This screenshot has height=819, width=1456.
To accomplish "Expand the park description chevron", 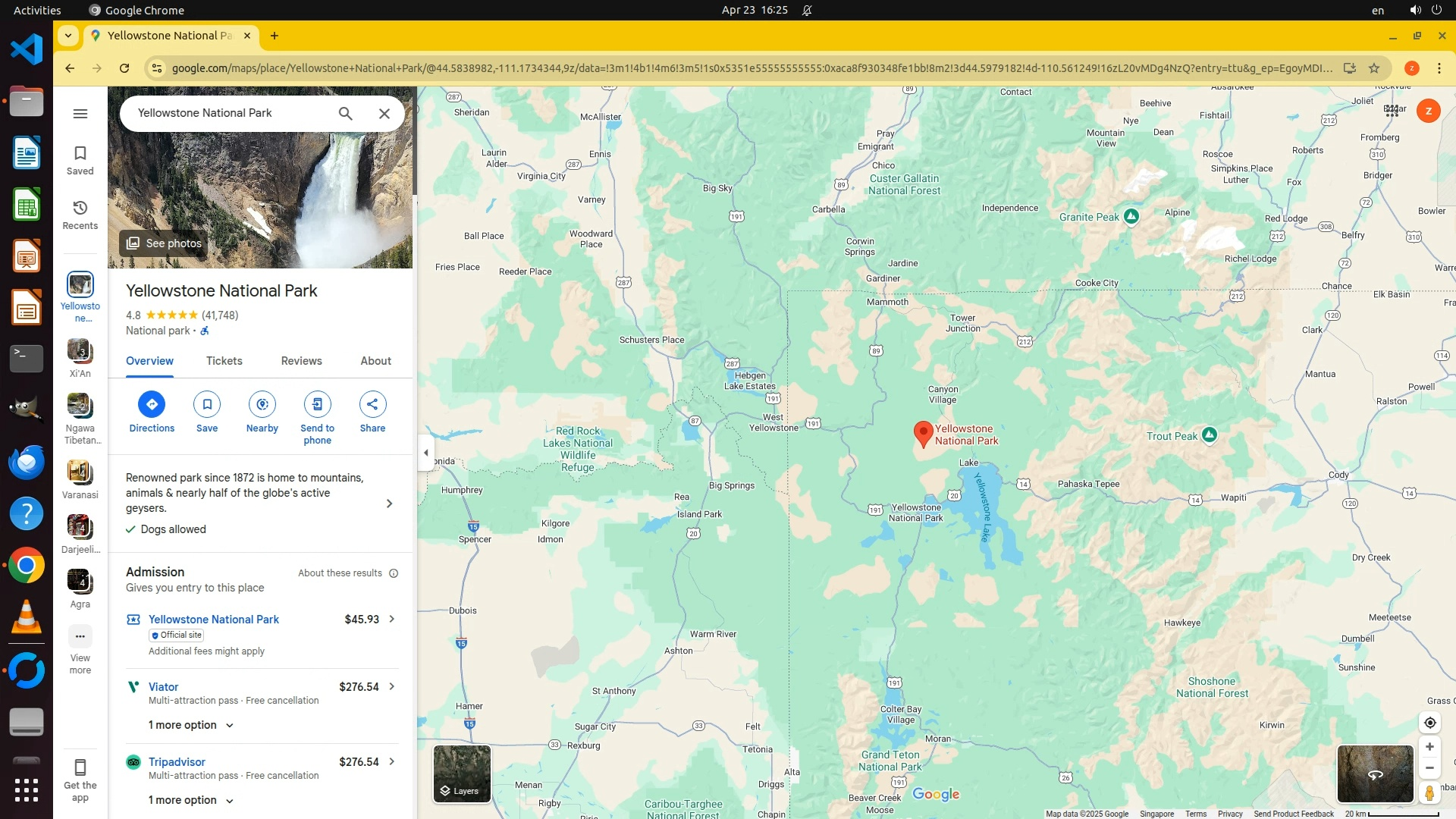I will 389,504.
